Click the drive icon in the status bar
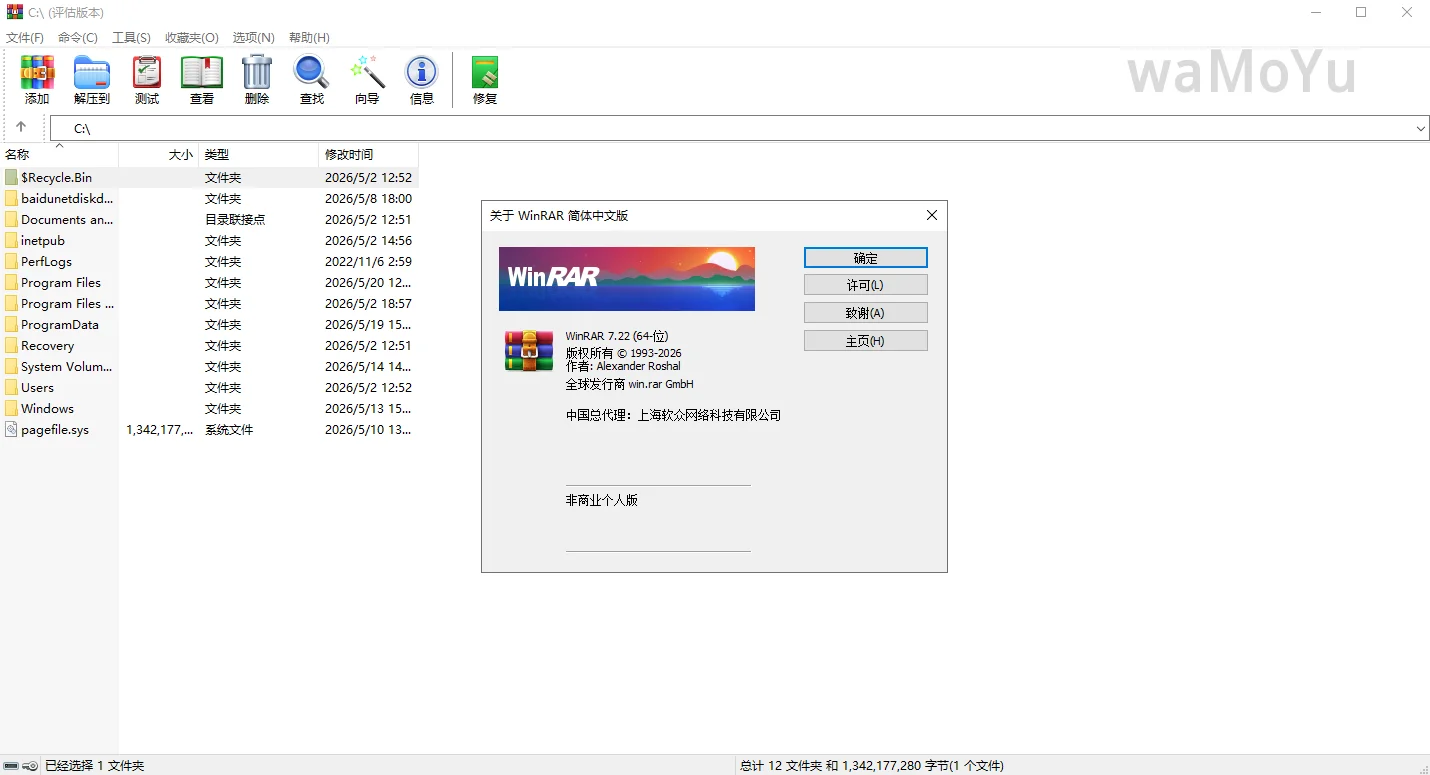 pos(11,766)
